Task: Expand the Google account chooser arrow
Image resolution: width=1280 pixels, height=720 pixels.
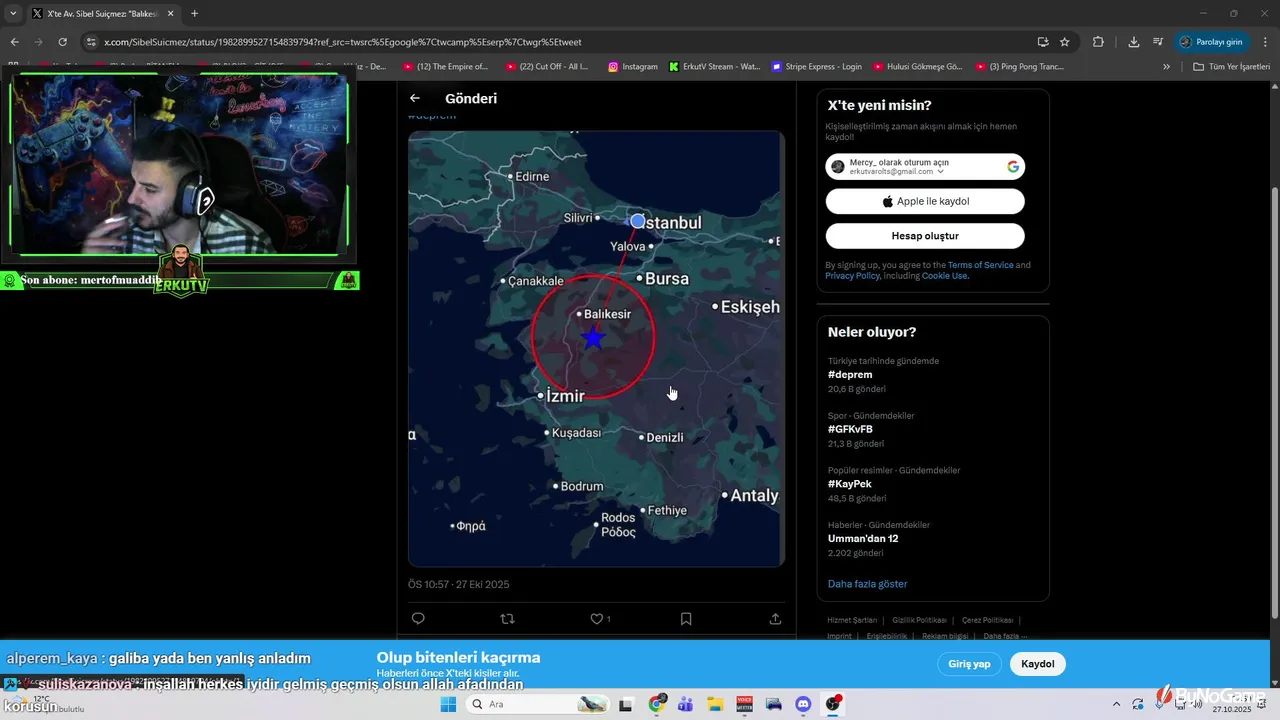Action: click(x=941, y=172)
